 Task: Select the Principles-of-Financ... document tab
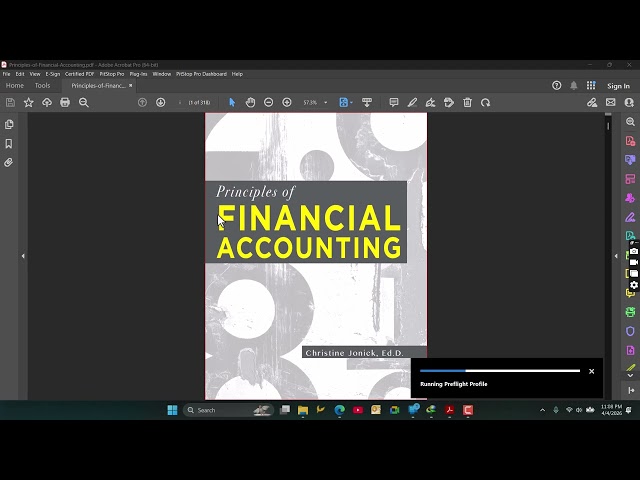pos(98,86)
